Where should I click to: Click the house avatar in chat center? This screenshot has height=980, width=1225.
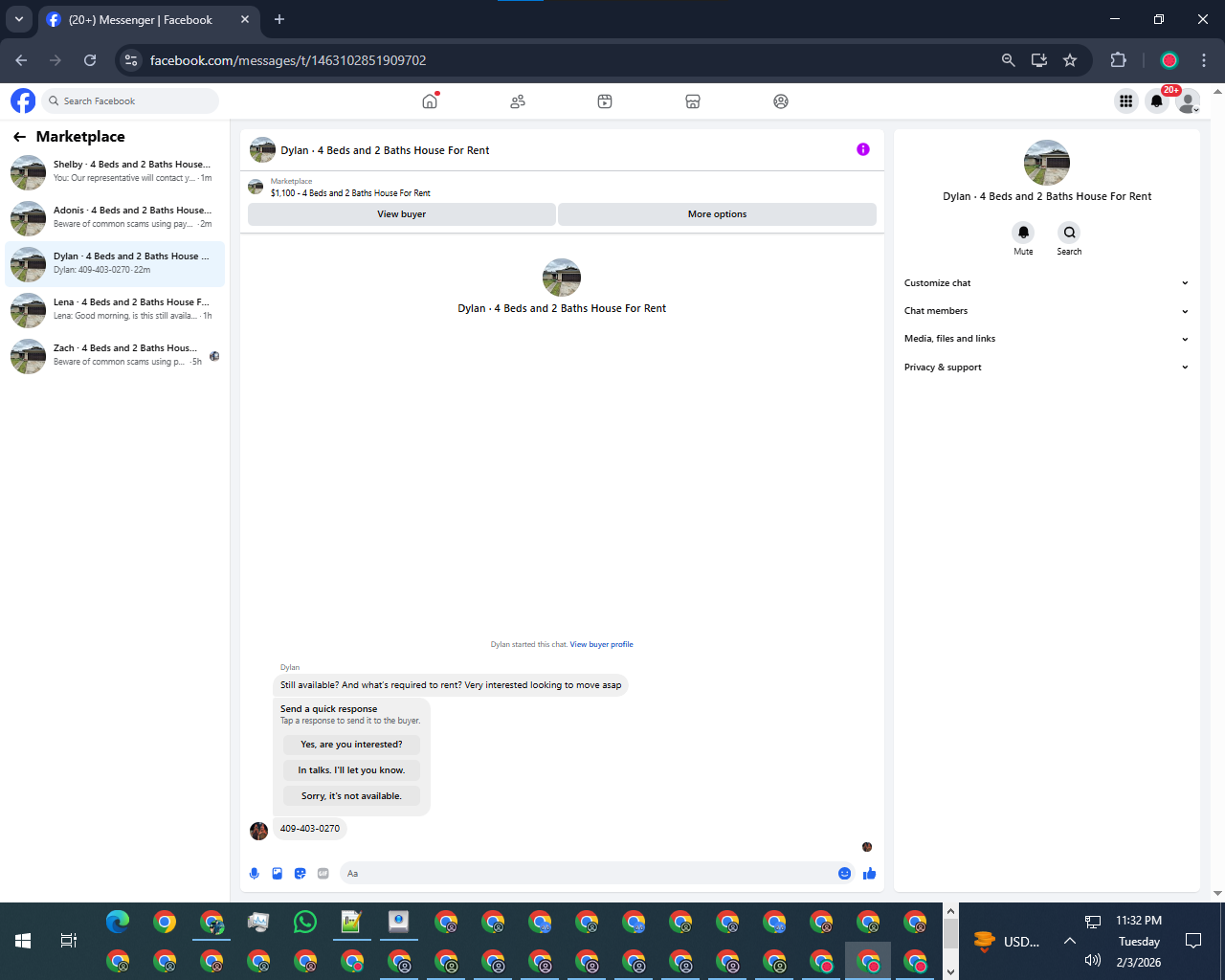[x=562, y=278]
